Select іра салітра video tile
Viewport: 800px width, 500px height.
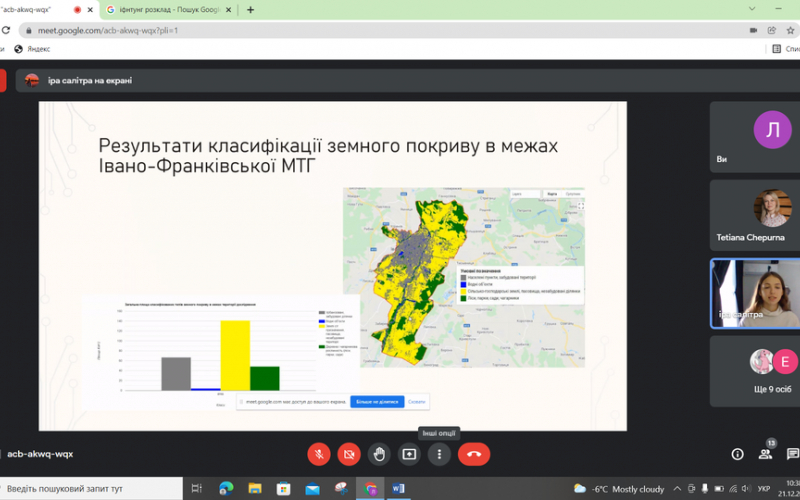tap(755, 293)
